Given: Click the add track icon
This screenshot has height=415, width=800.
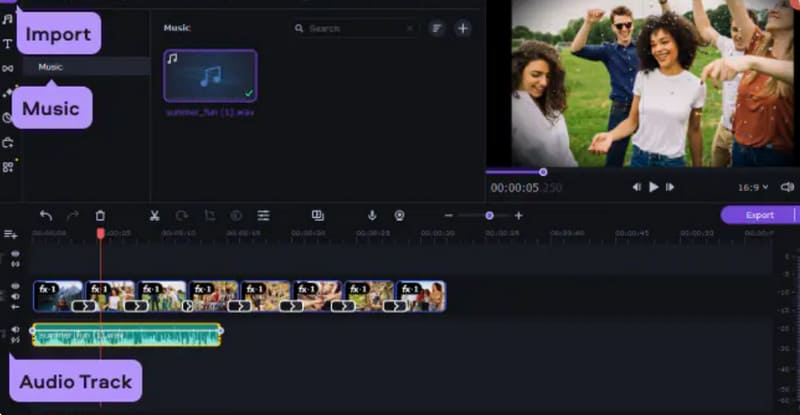Looking at the screenshot, I should point(10,234).
